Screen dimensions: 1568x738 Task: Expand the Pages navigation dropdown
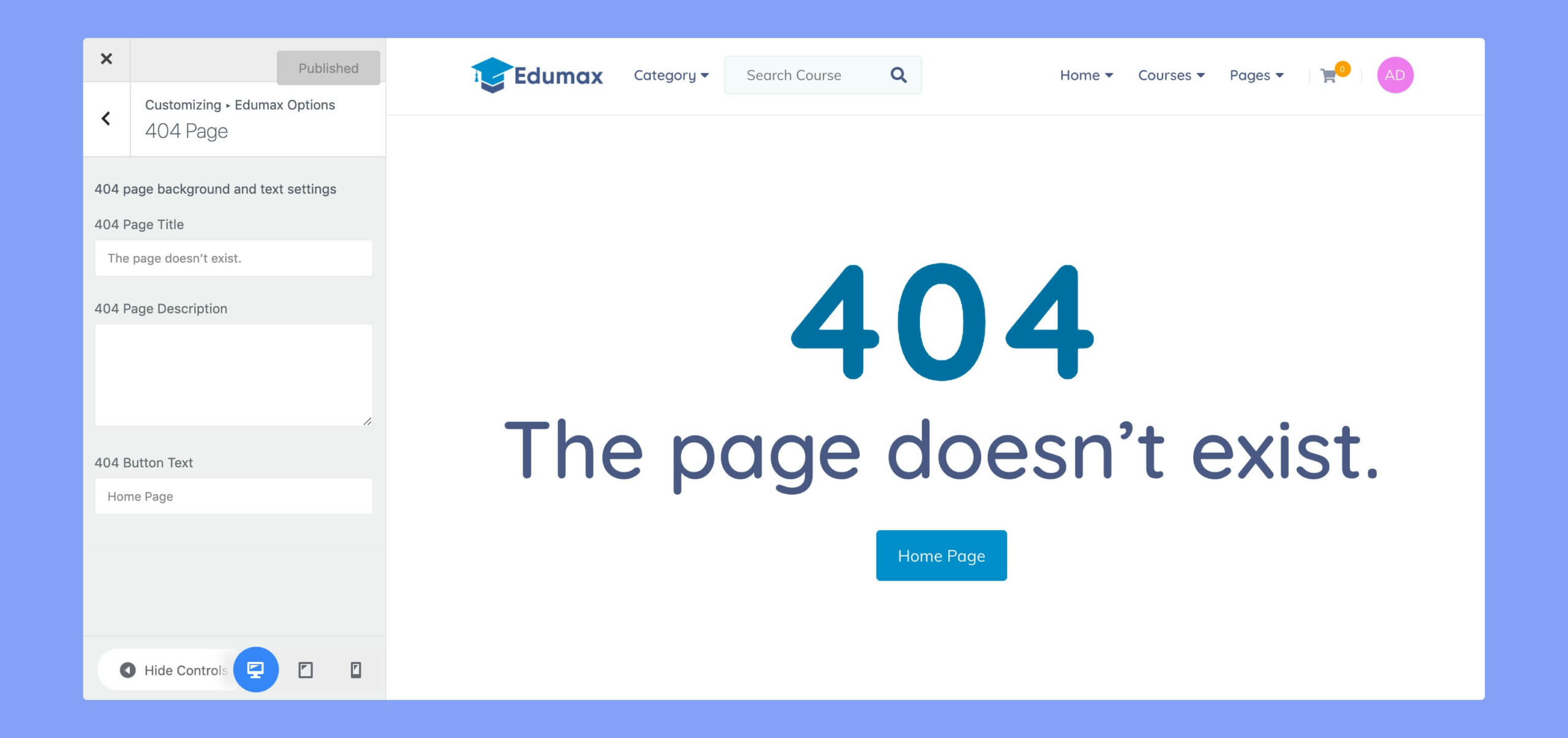(1258, 75)
